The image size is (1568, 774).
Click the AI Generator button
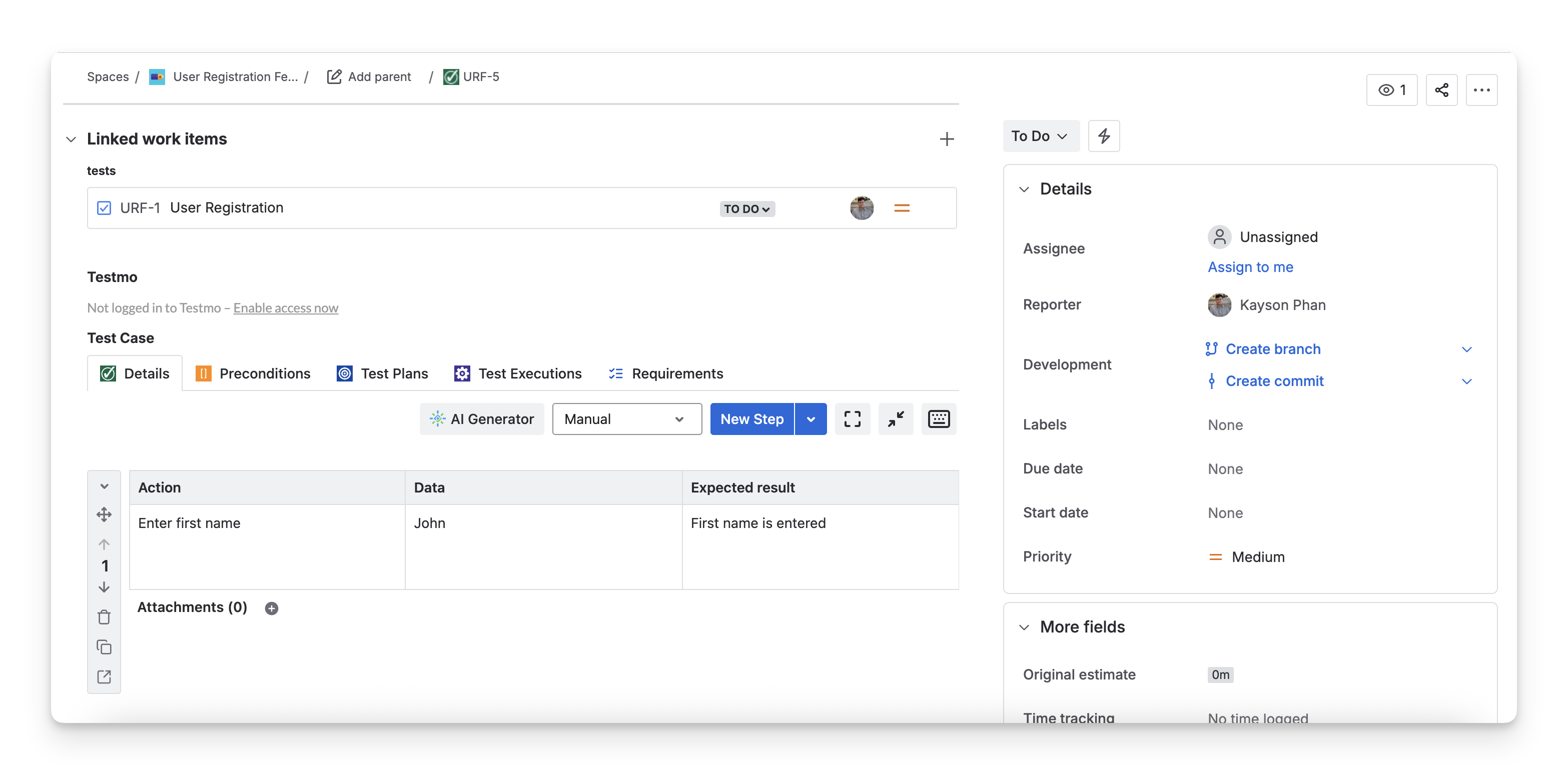pyautogui.click(x=481, y=418)
